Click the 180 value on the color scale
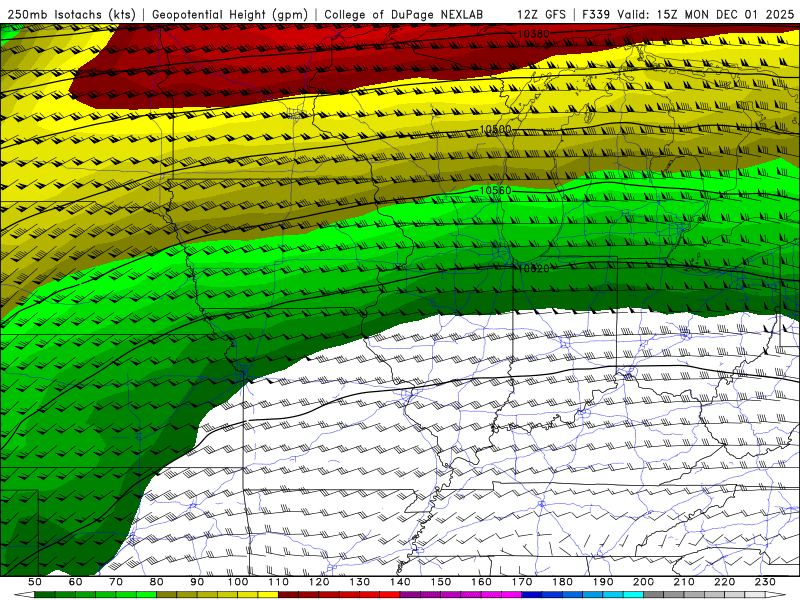 pyautogui.click(x=562, y=582)
